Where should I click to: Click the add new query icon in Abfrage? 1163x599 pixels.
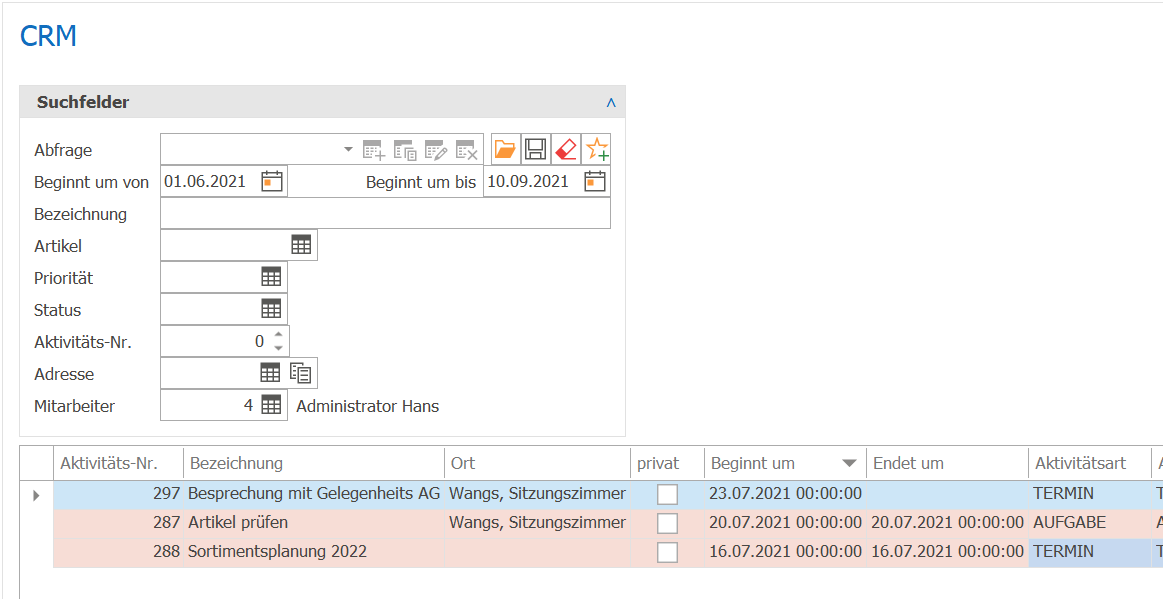click(374, 150)
